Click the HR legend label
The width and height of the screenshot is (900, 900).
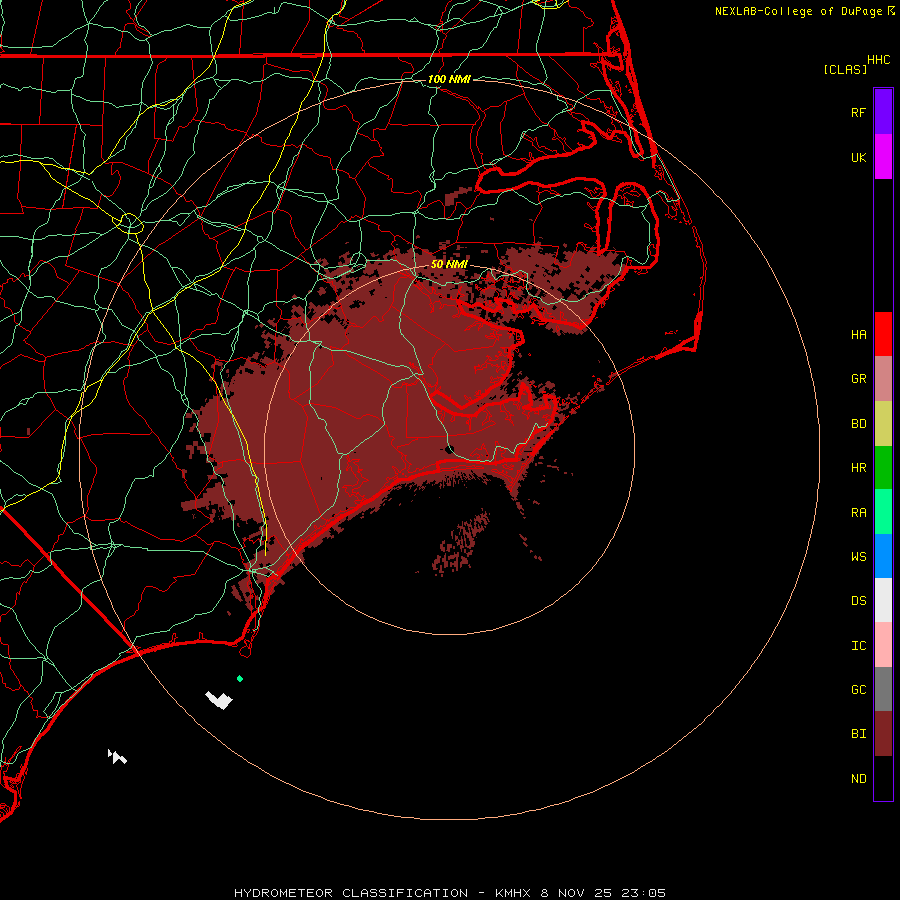click(858, 468)
